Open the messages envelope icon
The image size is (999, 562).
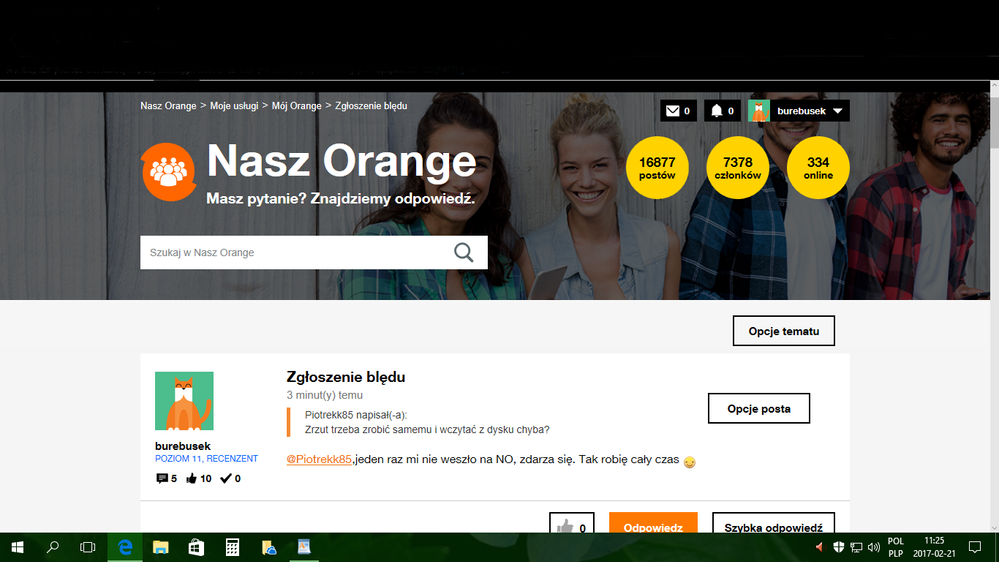click(672, 111)
